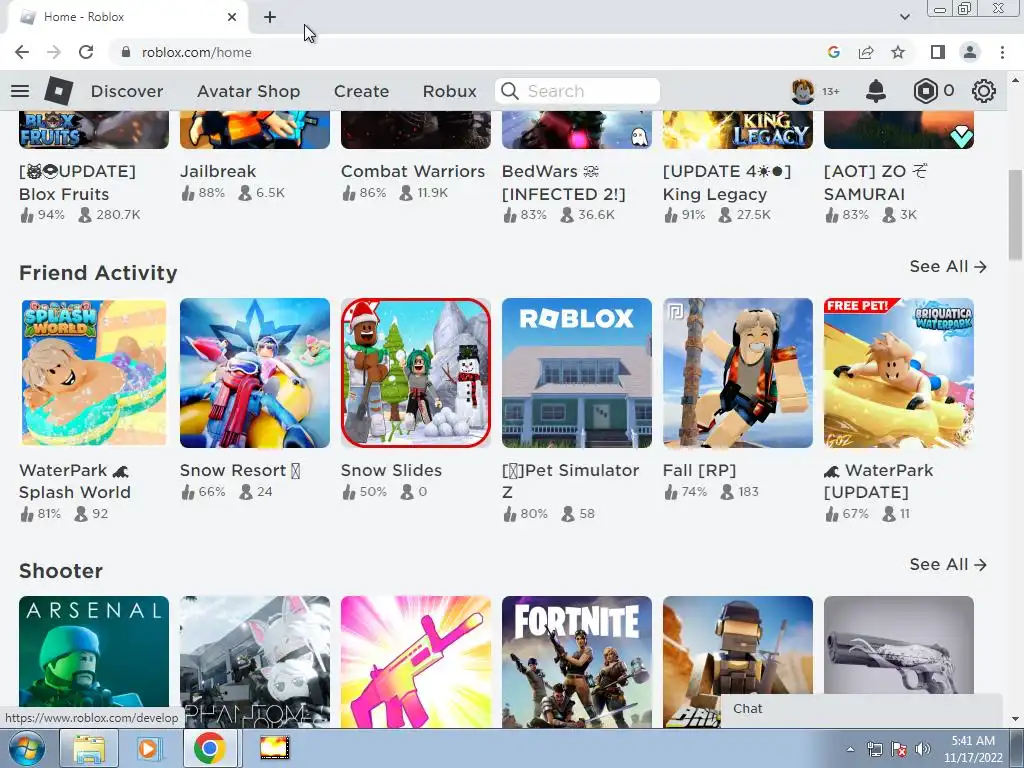Open the grey pistol shooter thumbnail

click(x=899, y=645)
